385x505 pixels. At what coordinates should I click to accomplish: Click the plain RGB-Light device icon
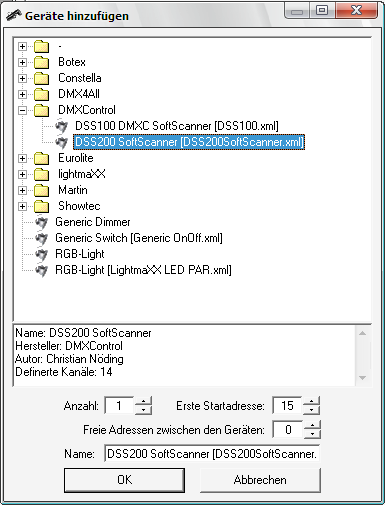click(42, 254)
